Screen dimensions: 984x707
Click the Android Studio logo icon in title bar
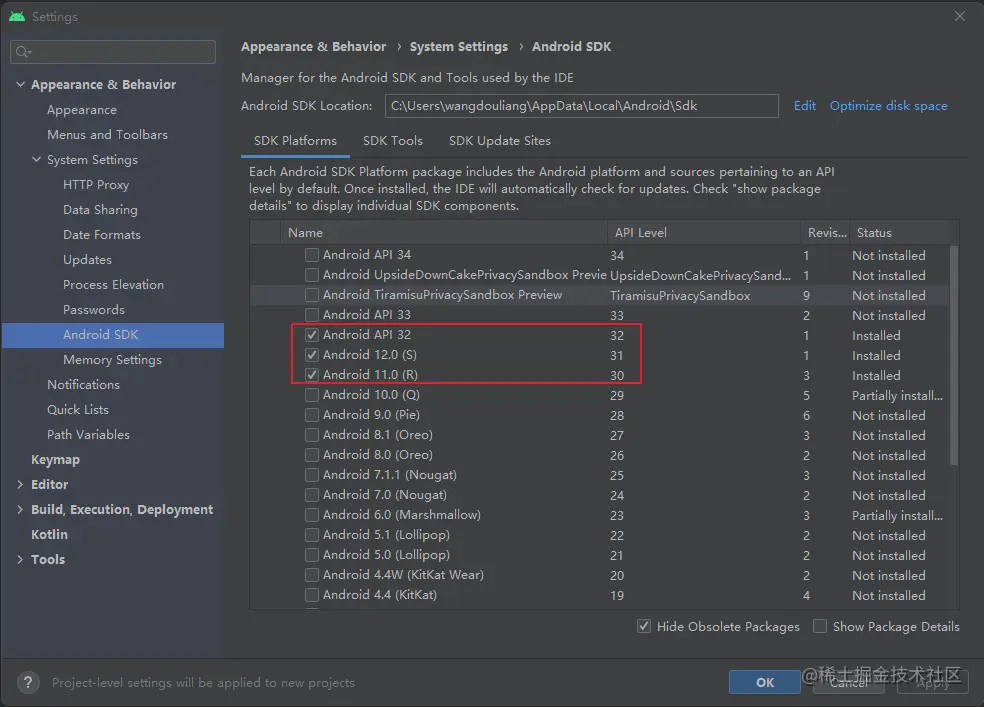tap(17, 16)
